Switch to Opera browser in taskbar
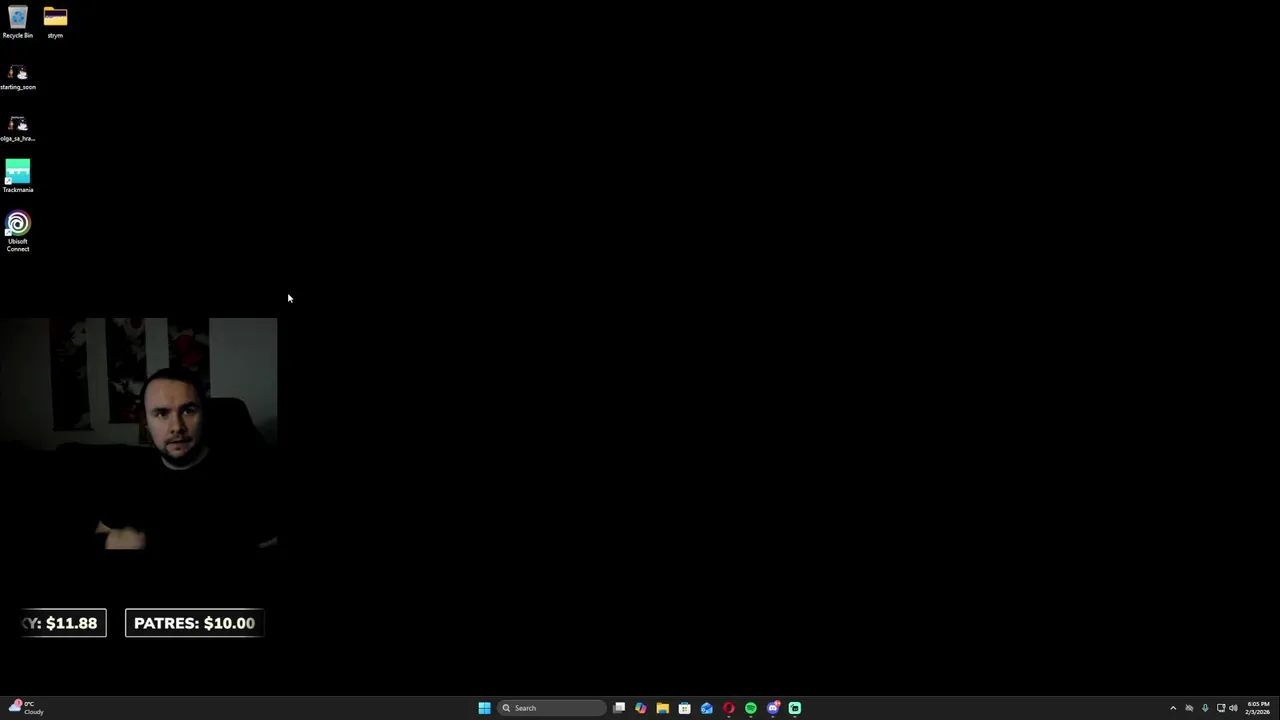 pyautogui.click(x=729, y=708)
